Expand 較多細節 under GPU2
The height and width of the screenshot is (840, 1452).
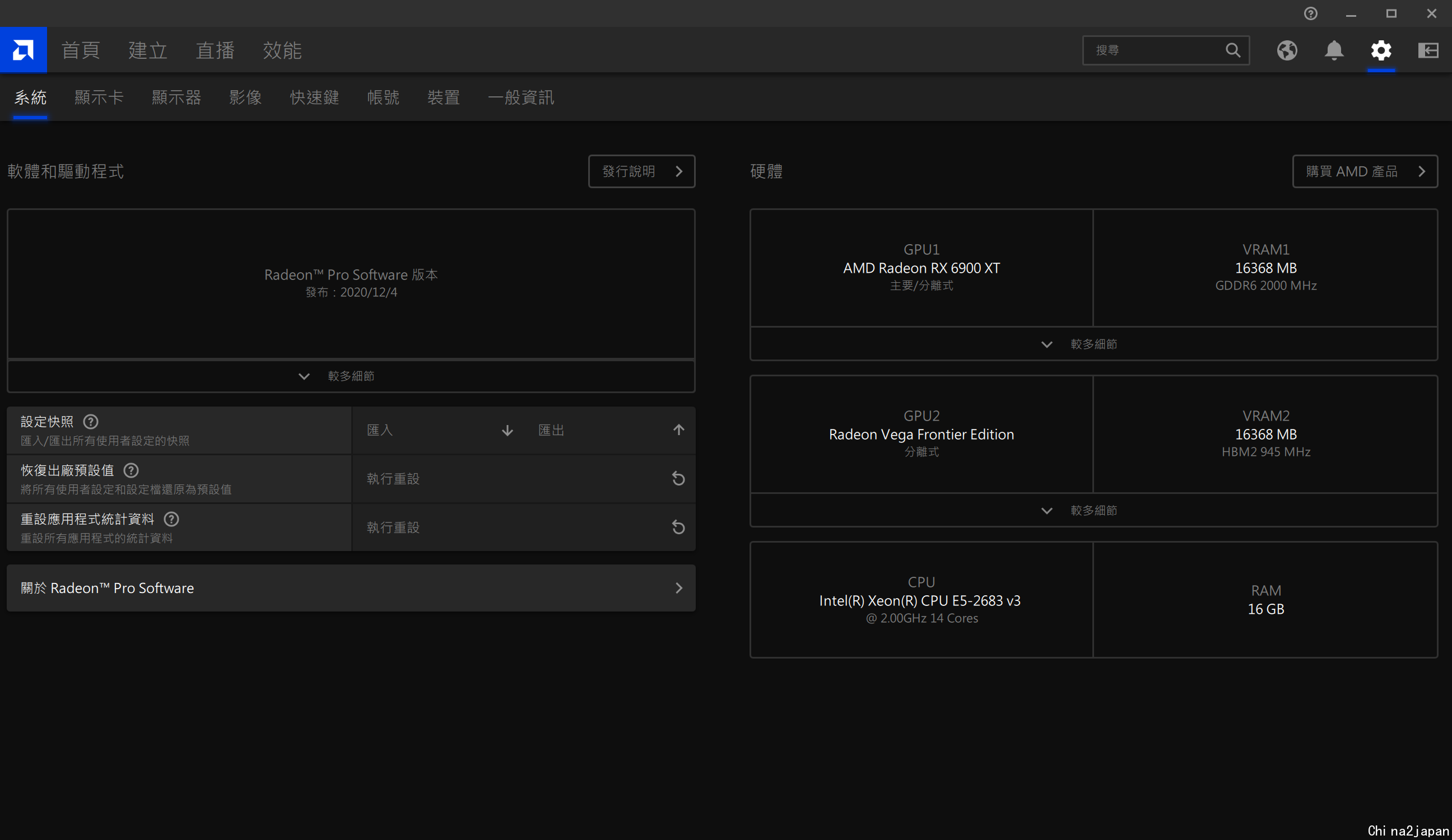(x=1093, y=511)
